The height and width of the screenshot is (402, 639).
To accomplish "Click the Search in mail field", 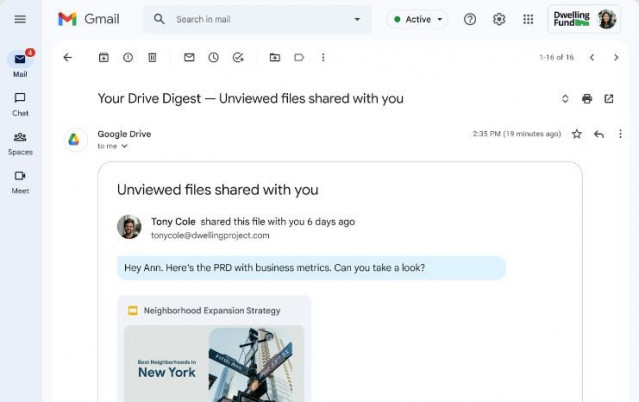I will click(260, 19).
